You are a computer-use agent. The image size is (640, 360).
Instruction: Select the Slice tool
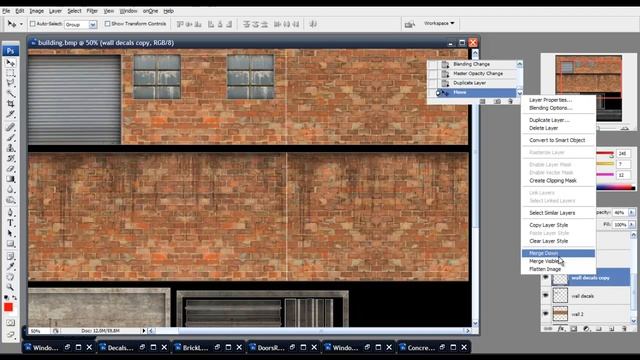point(11,114)
